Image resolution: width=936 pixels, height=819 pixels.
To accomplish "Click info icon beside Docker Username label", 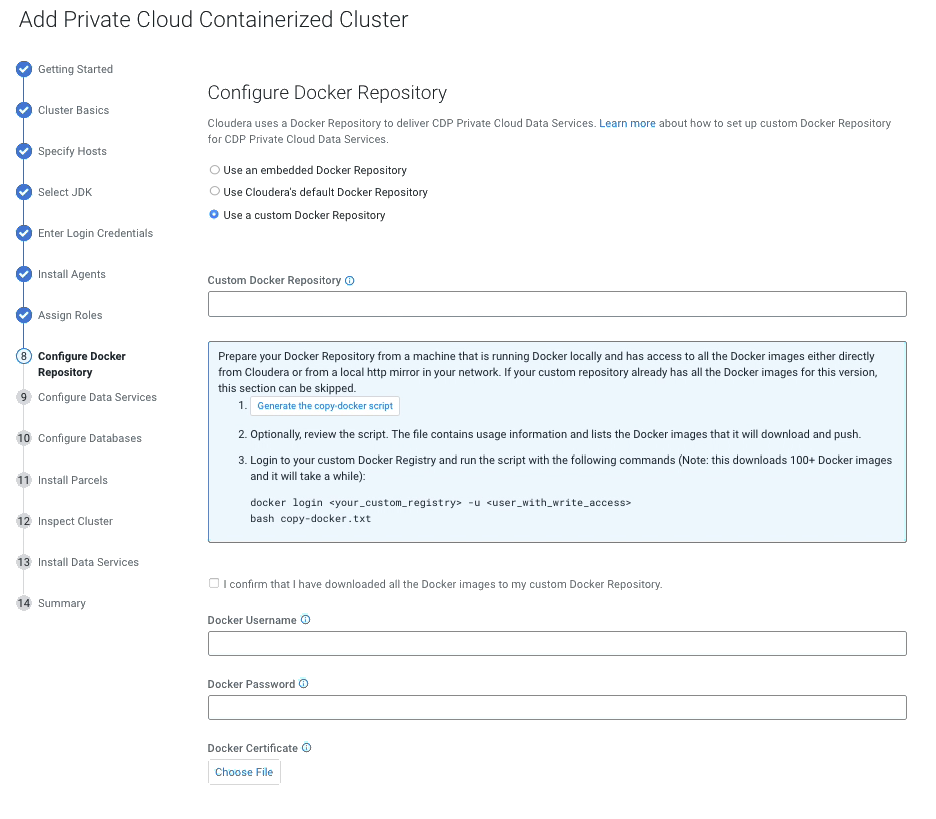I will pyautogui.click(x=306, y=620).
